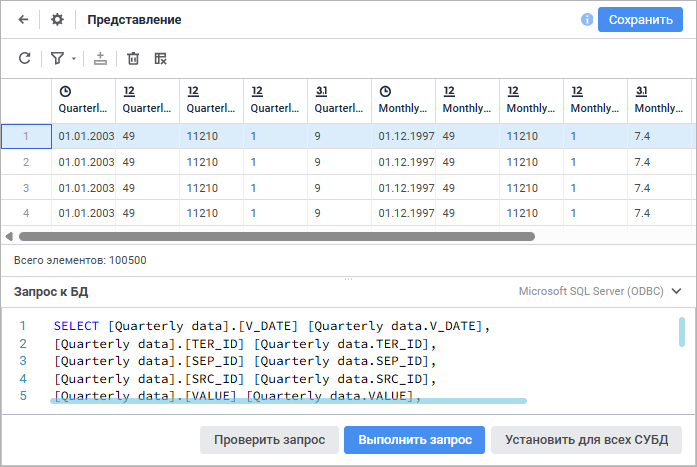Select row number 2 header cell
The height and width of the screenshot is (467, 697).
[26, 162]
